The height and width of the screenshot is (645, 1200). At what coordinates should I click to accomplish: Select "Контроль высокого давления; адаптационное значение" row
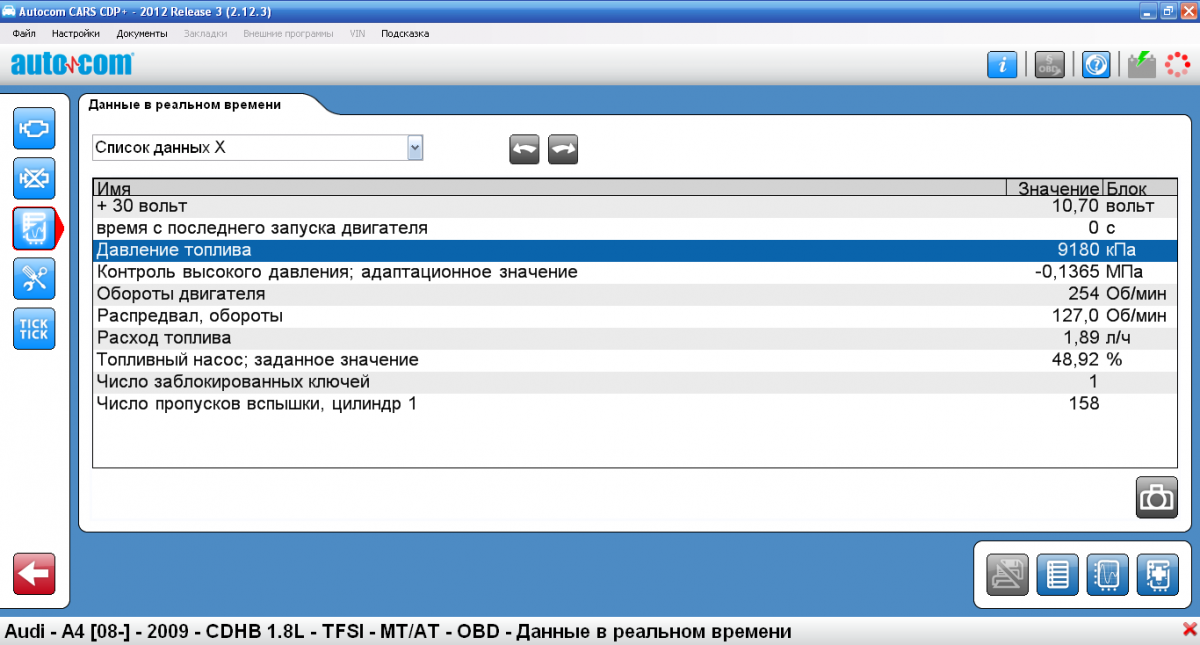click(635, 272)
